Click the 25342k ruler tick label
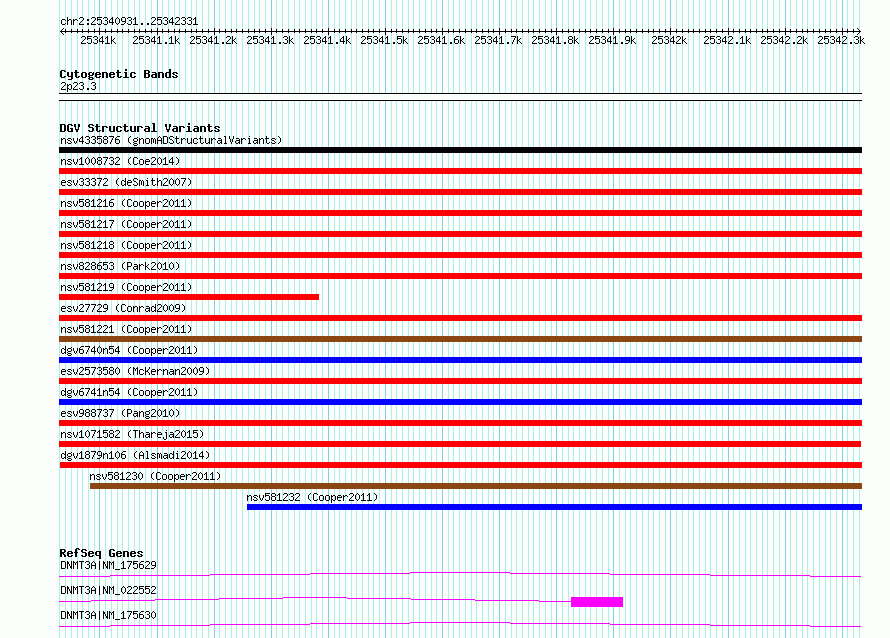This screenshot has width=890, height=638. [669, 40]
